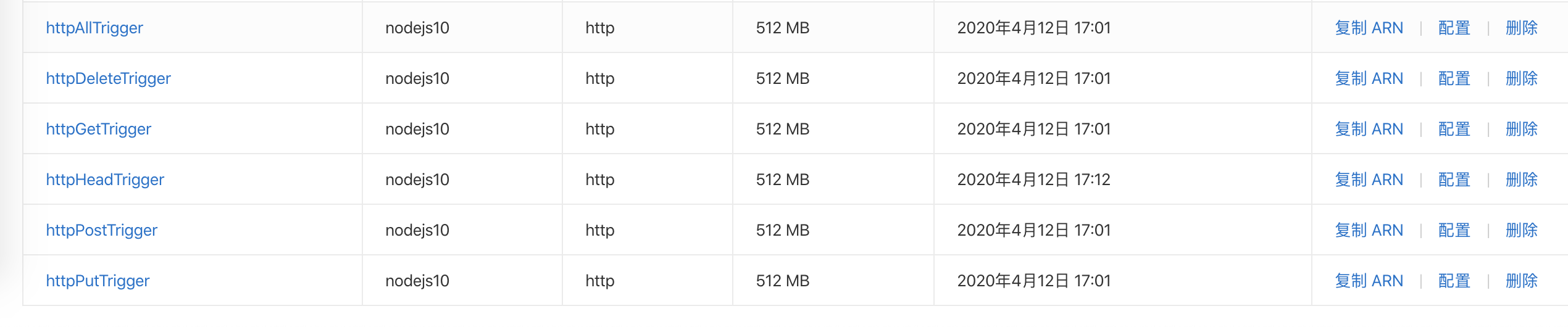
Task: Copy ARN for httpAllTrigger
Action: tap(1369, 28)
